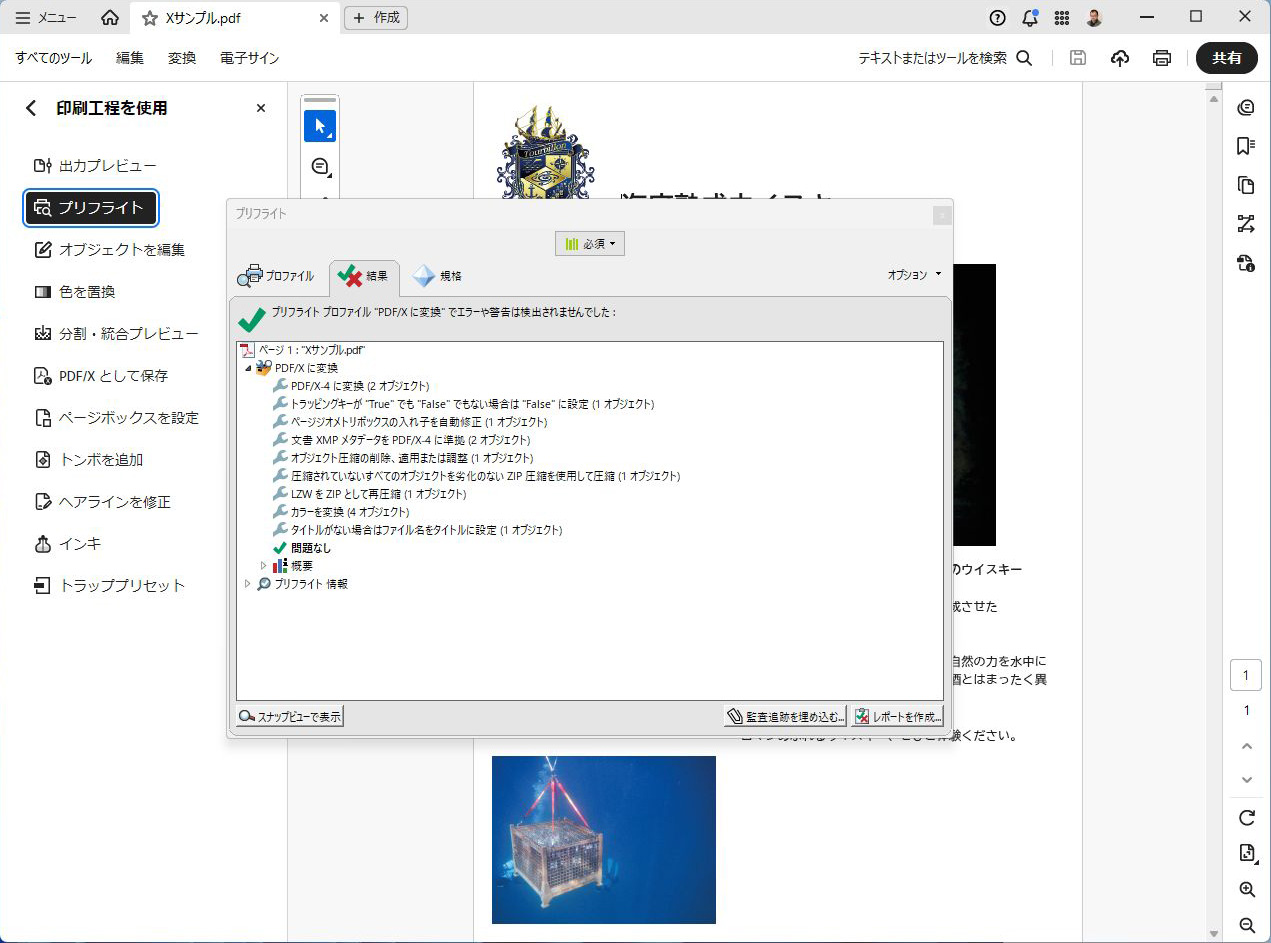Click the save floppy disk icon
This screenshot has height=943, width=1271.
point(1078,58)
